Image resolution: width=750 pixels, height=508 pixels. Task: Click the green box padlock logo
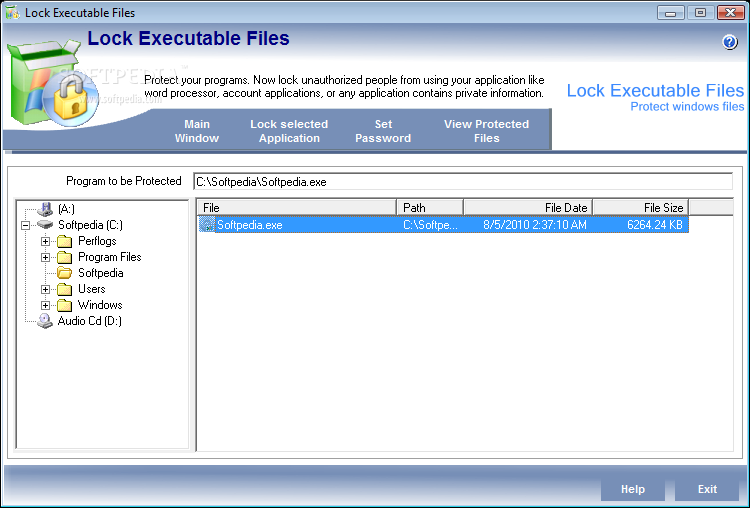[53, 84]
